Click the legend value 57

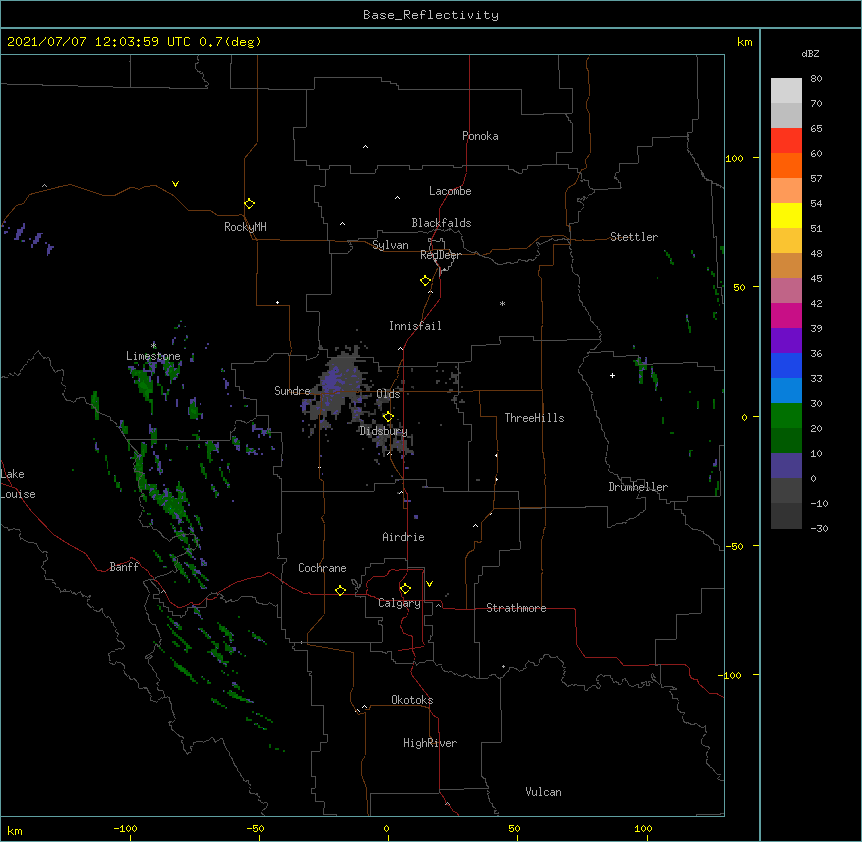816,178
